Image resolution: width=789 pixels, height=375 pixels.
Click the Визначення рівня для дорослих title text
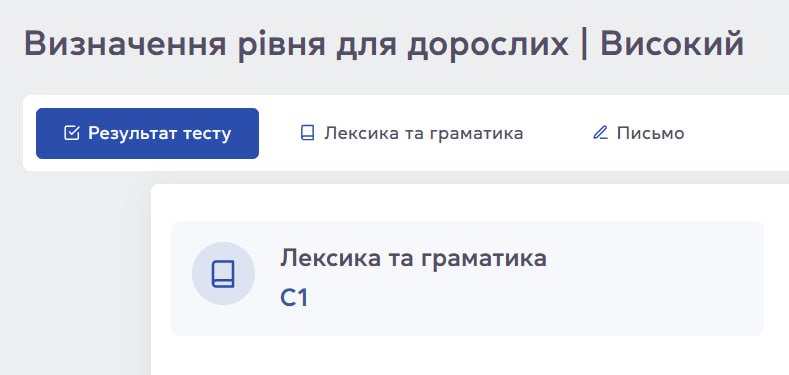click(x=296, y=44)
